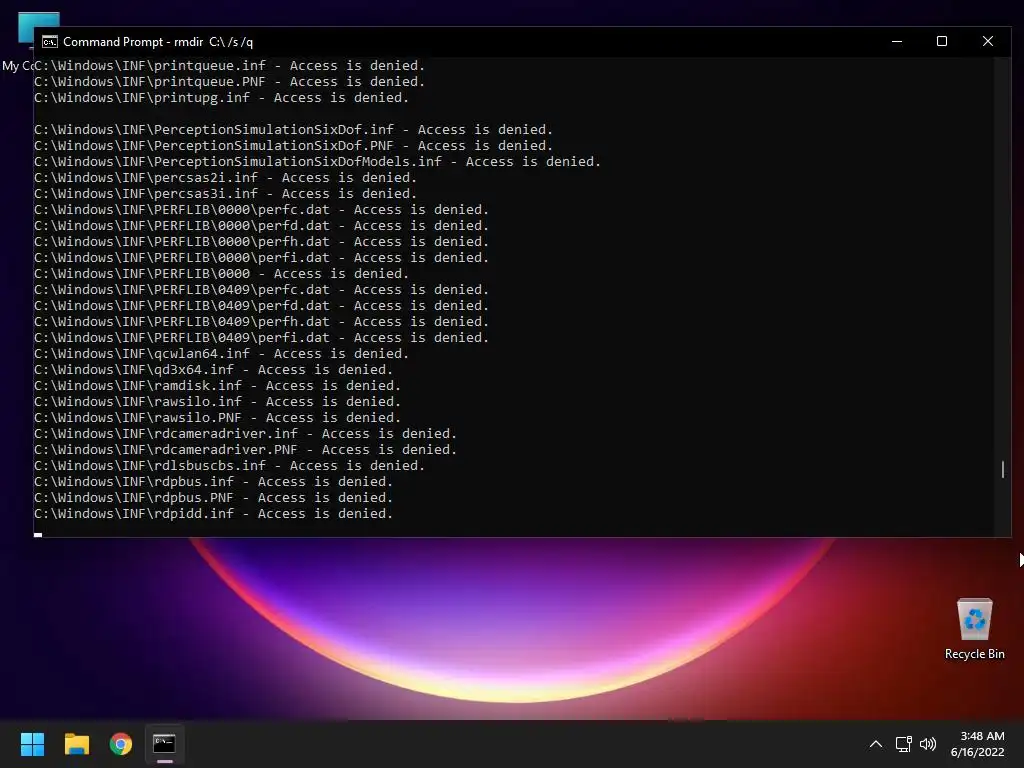Click the rdlsbuscbs.inf output line
1024x768 pixels.
tap(229, 466)
